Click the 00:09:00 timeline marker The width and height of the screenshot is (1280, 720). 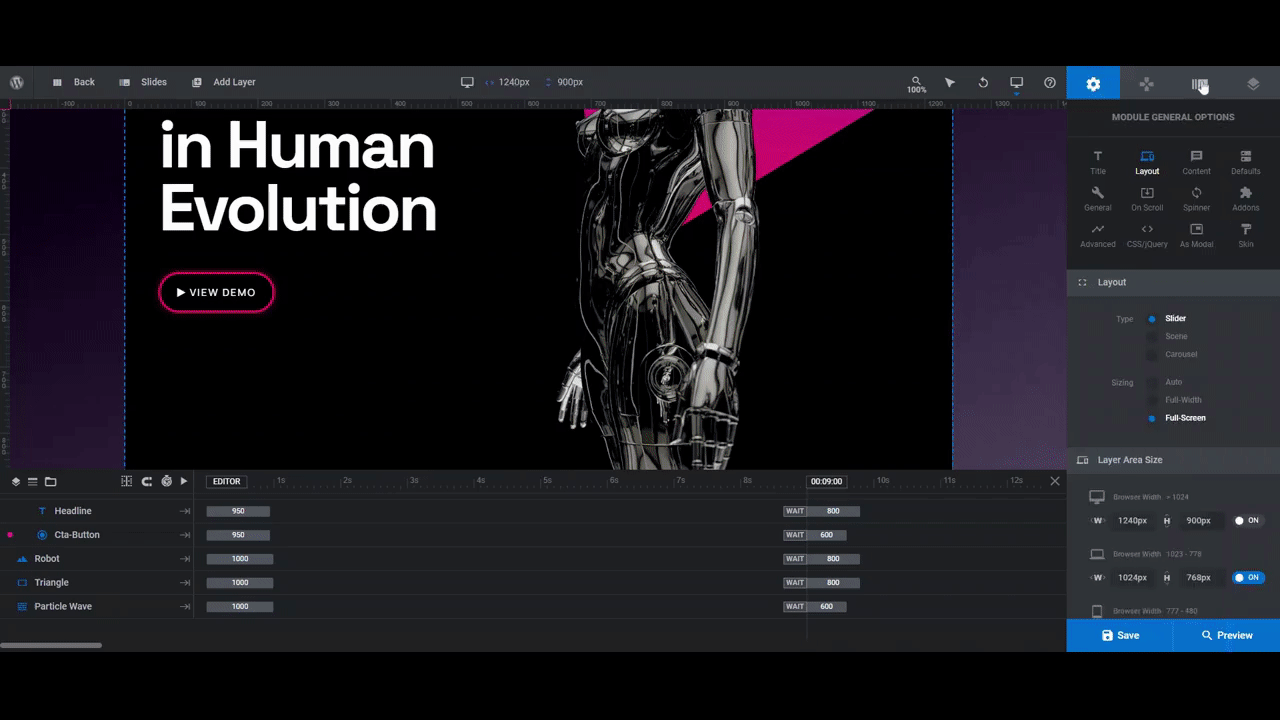point(827,481)
